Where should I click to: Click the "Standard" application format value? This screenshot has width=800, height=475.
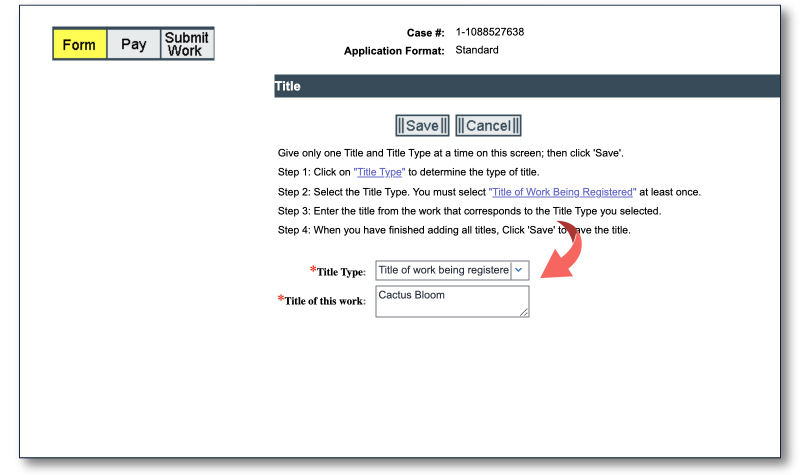(477, 50)
